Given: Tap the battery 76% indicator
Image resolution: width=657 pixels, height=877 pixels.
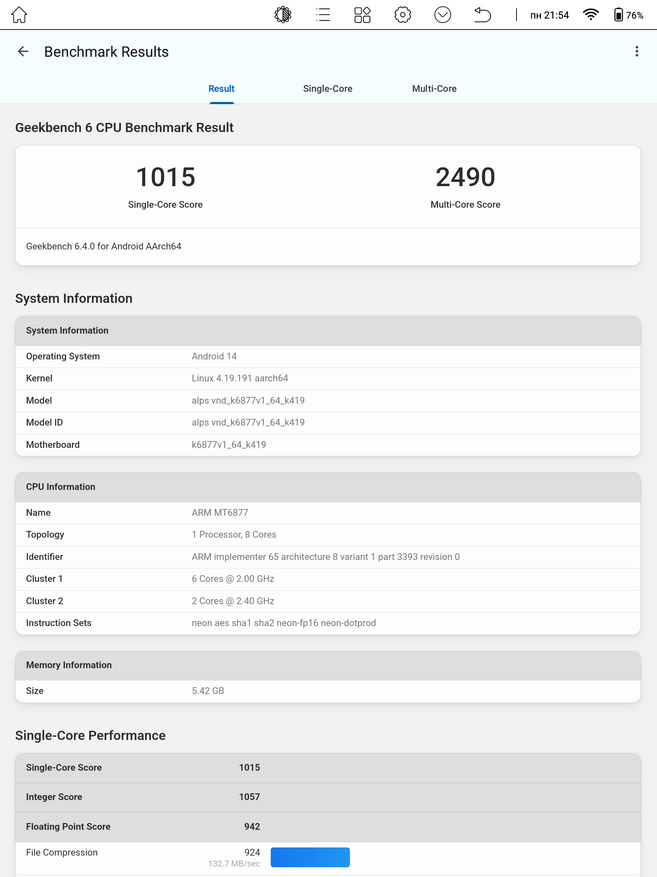Looking at the screenshot, I should click(x=628, y=15).
